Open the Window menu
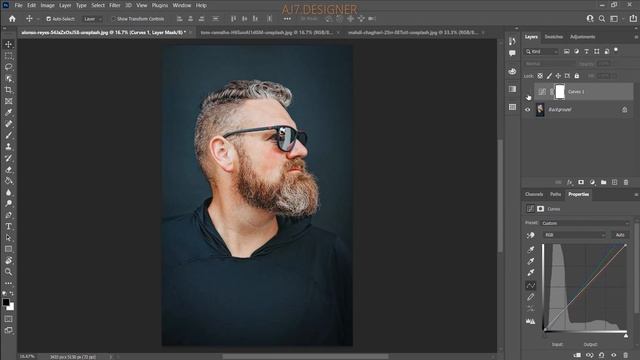The width and height of the screenshot is (640, 360). coord(182,5)
